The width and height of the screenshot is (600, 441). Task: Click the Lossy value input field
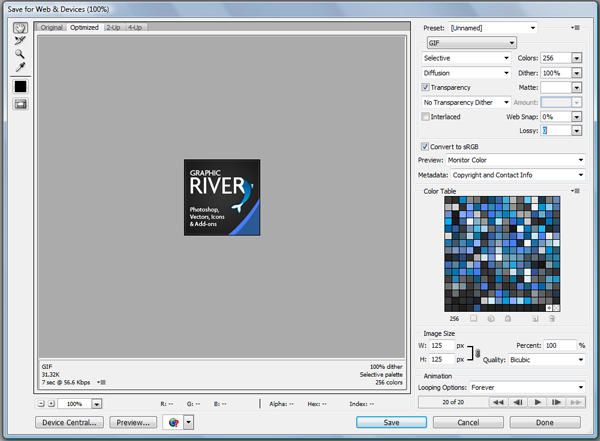point(556,131)
